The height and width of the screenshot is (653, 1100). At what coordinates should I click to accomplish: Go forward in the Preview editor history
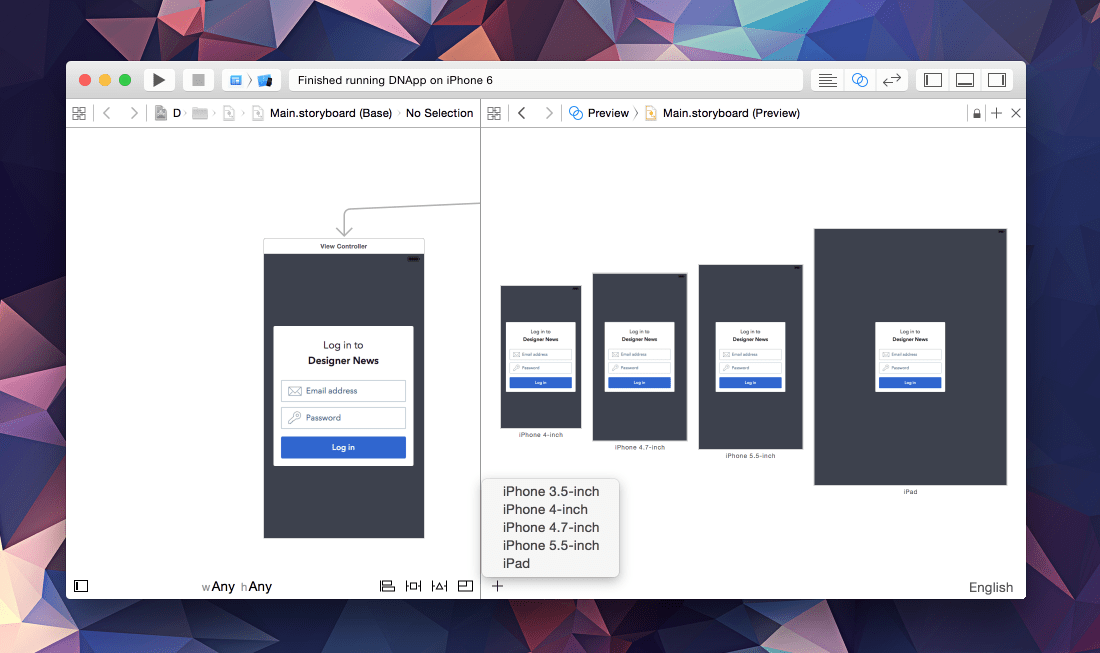click(x=549, y=113)
